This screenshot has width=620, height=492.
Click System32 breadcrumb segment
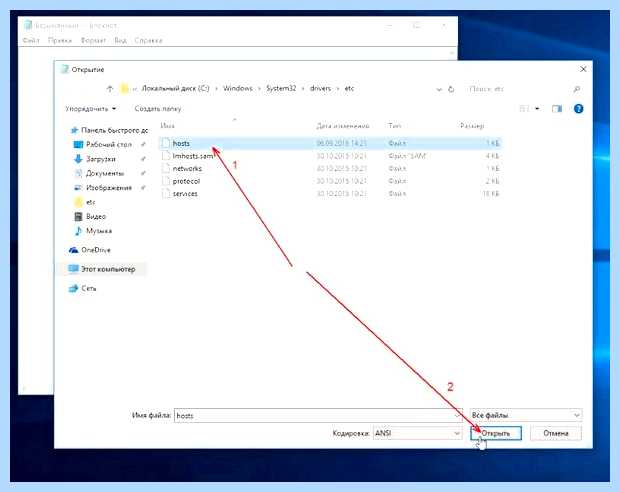click(281, 88)
